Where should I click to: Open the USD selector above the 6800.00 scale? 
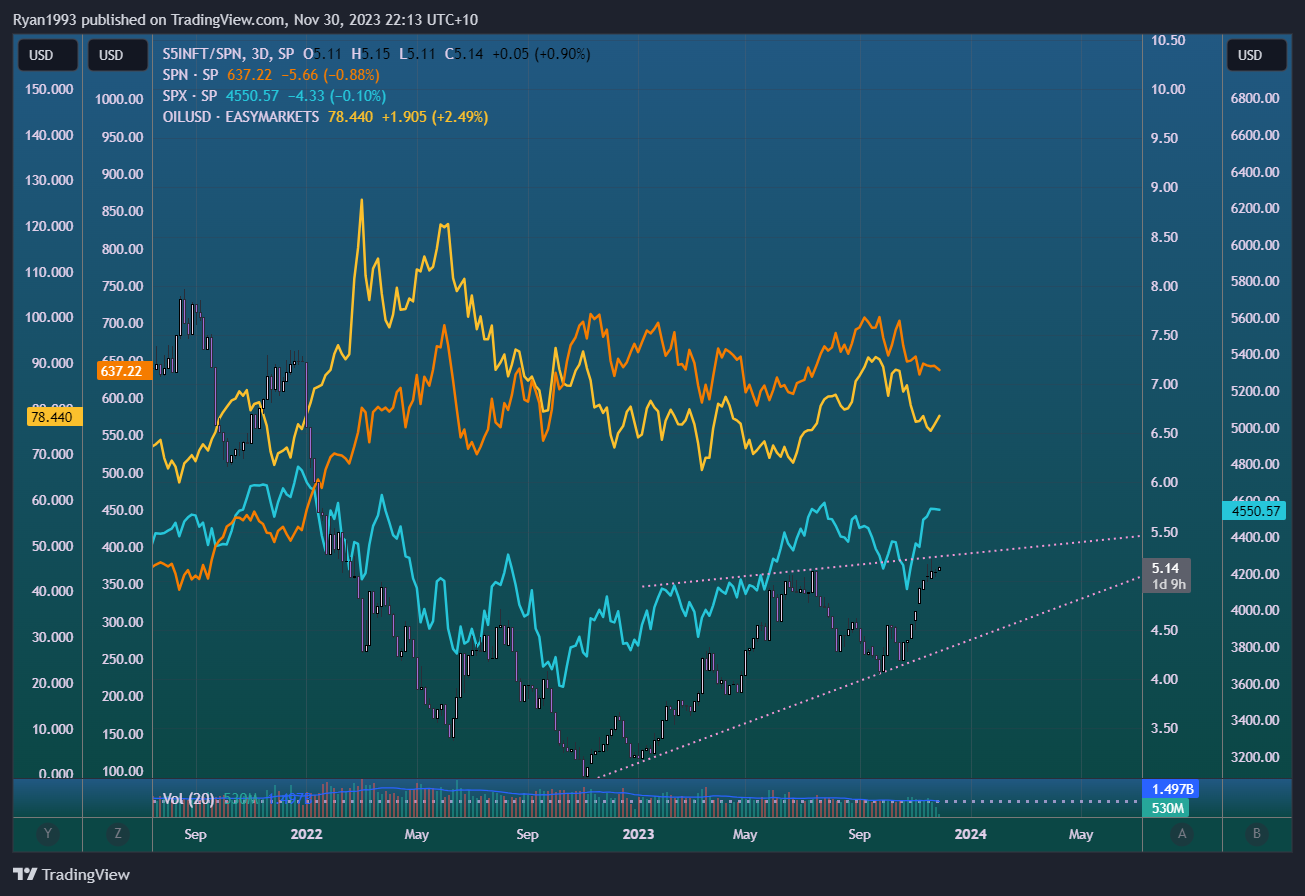[x=1258, y=55]
